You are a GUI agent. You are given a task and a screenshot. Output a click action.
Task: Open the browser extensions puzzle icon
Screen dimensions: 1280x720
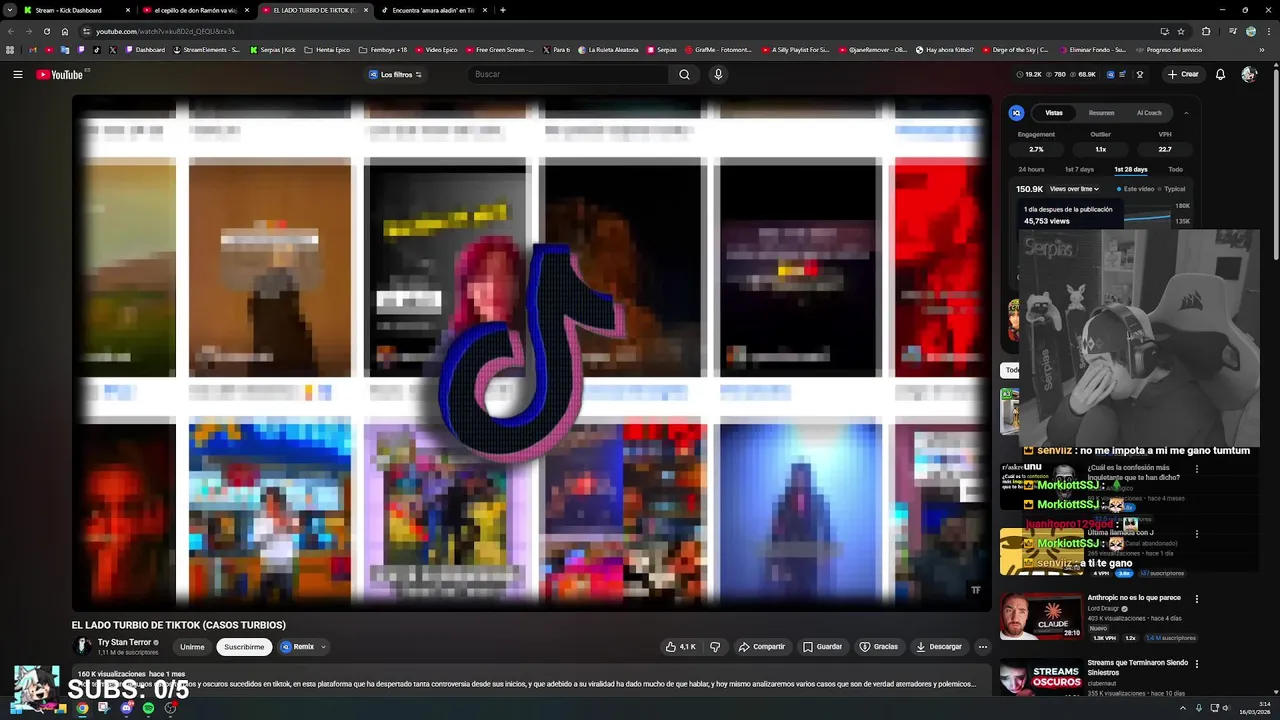point(1206,31)
